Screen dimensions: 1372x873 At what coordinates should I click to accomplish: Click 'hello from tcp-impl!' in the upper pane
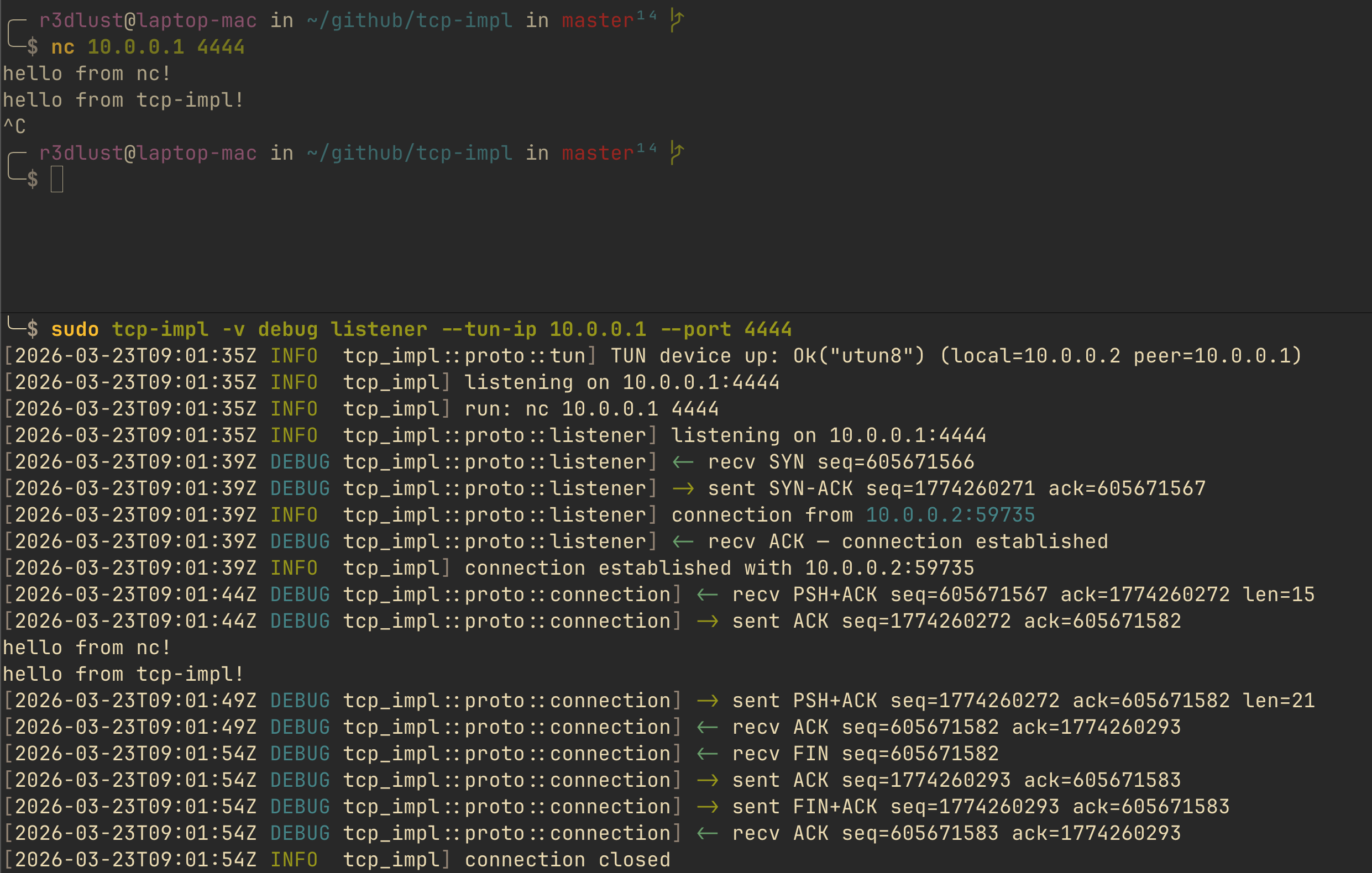coord(124,99)
